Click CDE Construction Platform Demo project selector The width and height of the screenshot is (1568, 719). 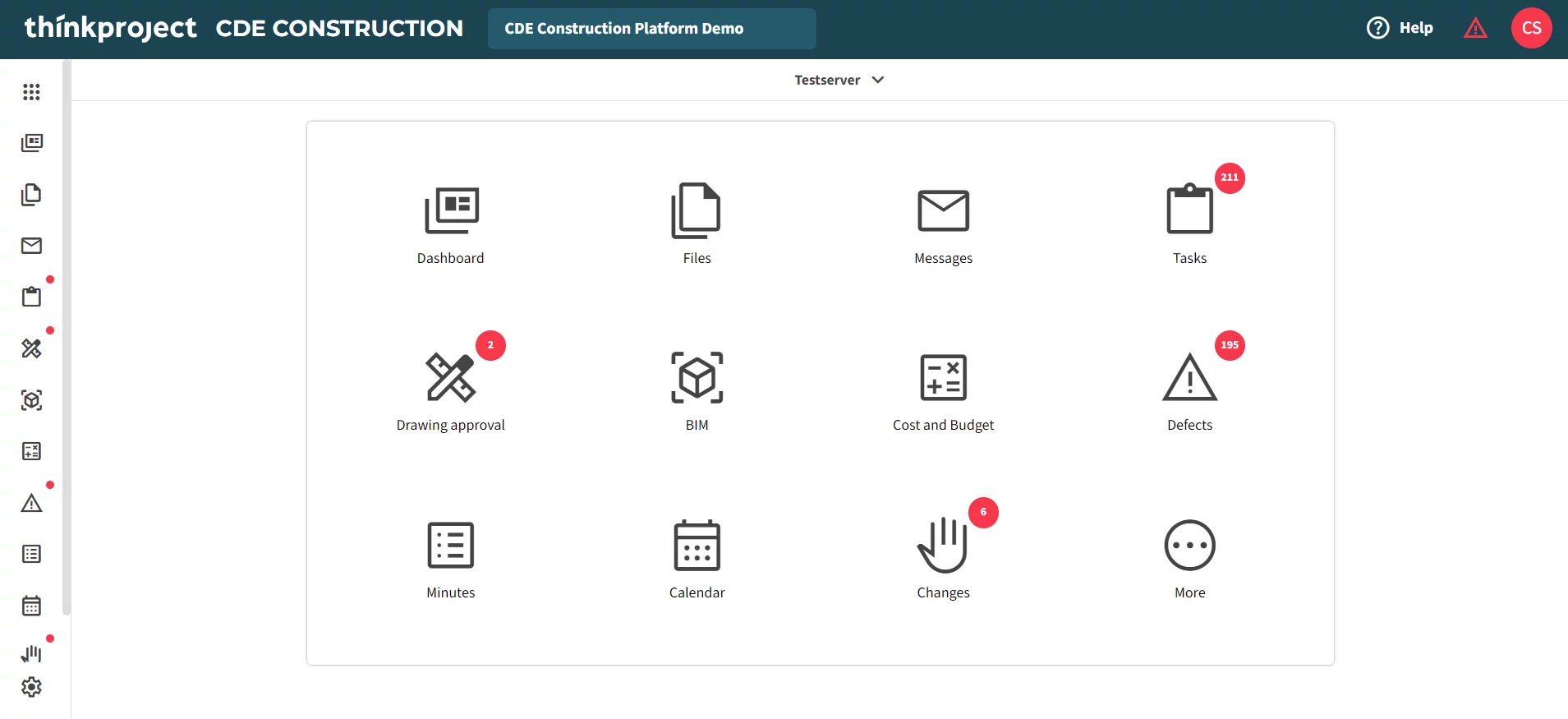pyautogui.click(x=651, y=29)
